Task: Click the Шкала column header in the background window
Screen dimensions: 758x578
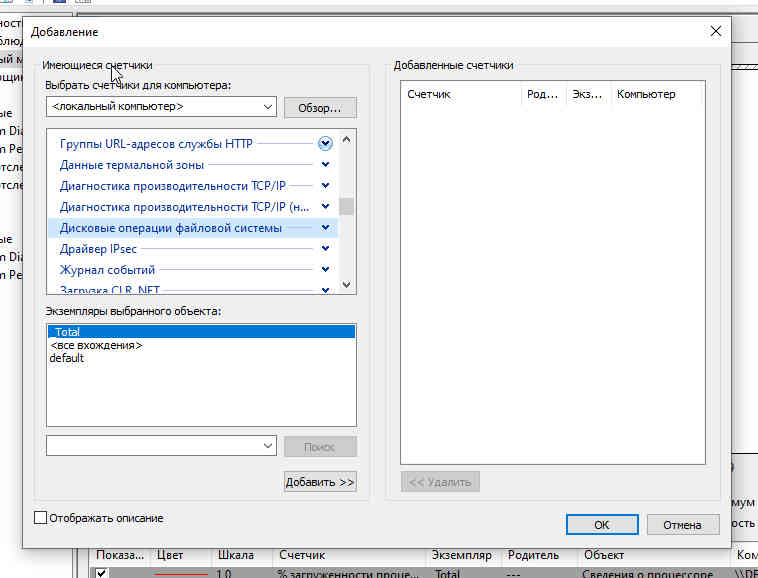Action: coord(242,555)
